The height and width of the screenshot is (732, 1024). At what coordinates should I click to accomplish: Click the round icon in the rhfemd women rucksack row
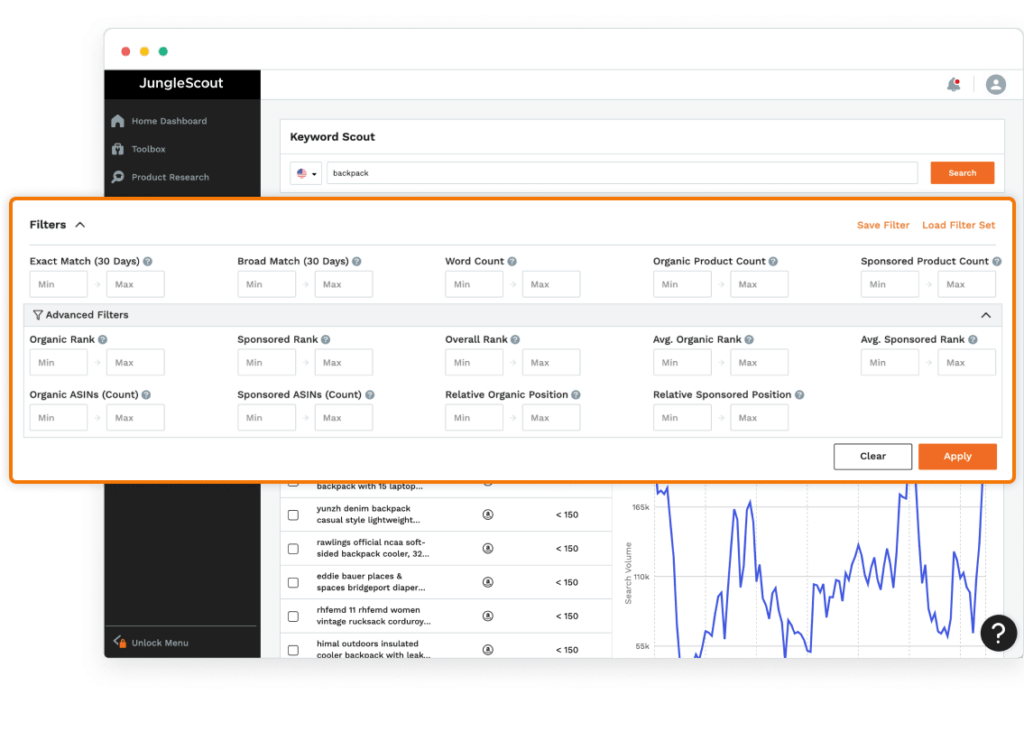click(488, 616)
